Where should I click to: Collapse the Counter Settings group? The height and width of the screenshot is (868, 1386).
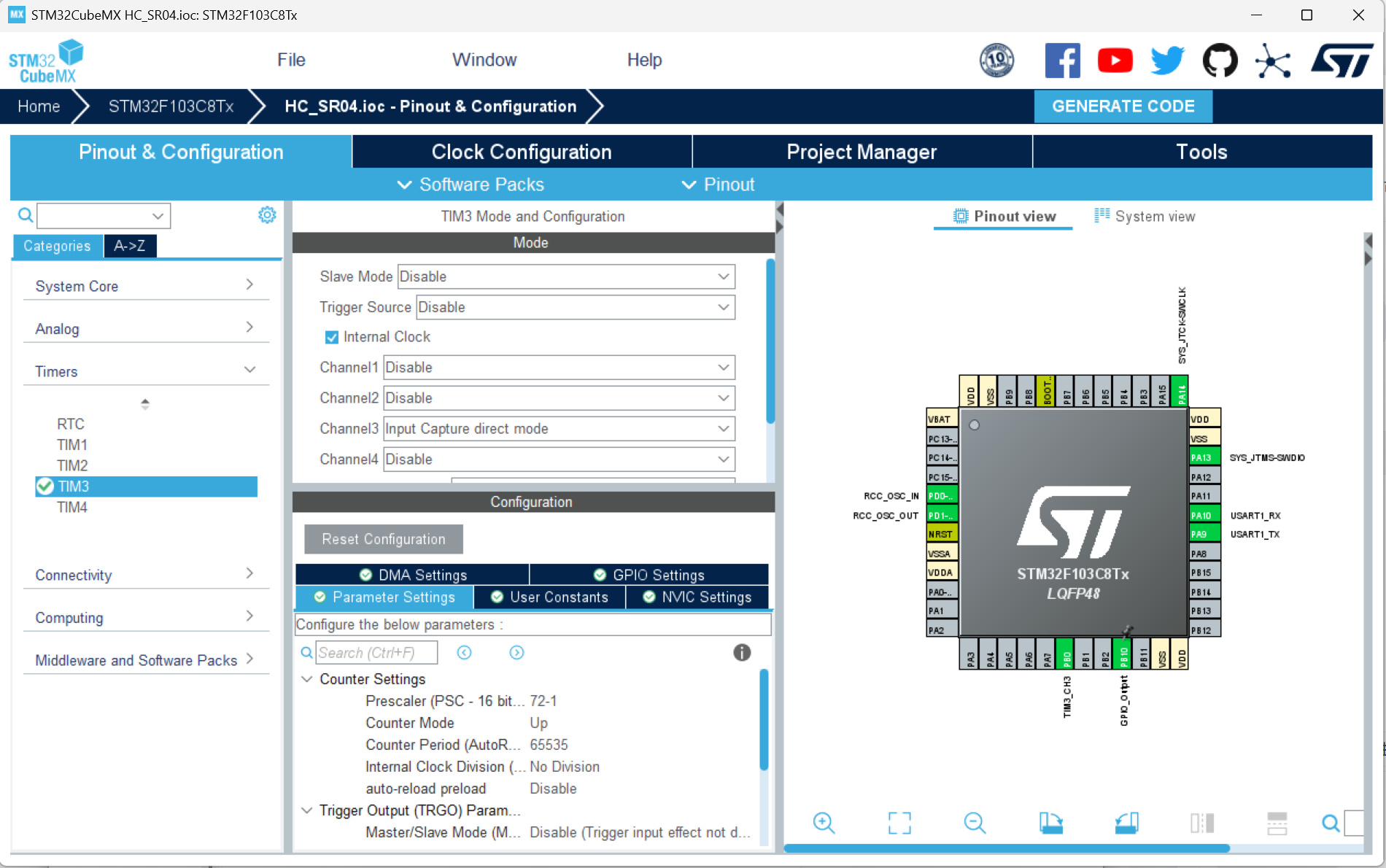(x=307, y=679)
